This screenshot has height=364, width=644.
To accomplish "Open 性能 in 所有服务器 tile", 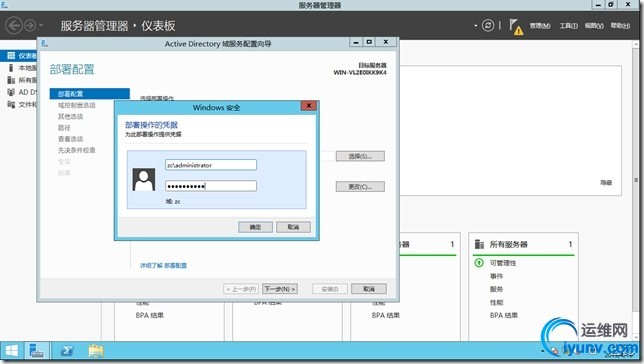I will 496,302.
